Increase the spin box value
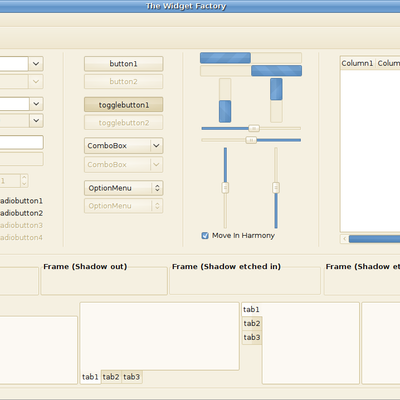The width and height of the screenshot is (400, 400). tap(24, 178)
